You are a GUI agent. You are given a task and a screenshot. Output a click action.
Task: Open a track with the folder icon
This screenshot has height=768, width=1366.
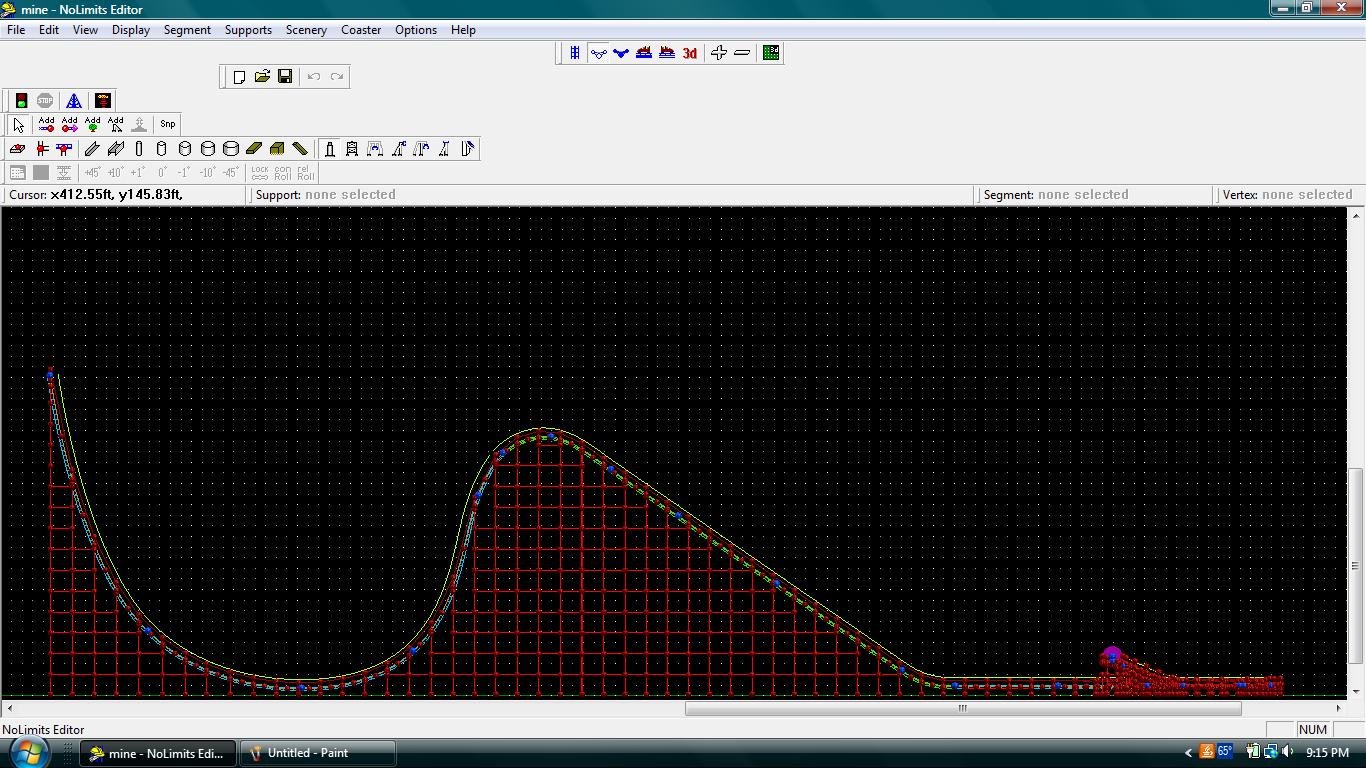262,77
